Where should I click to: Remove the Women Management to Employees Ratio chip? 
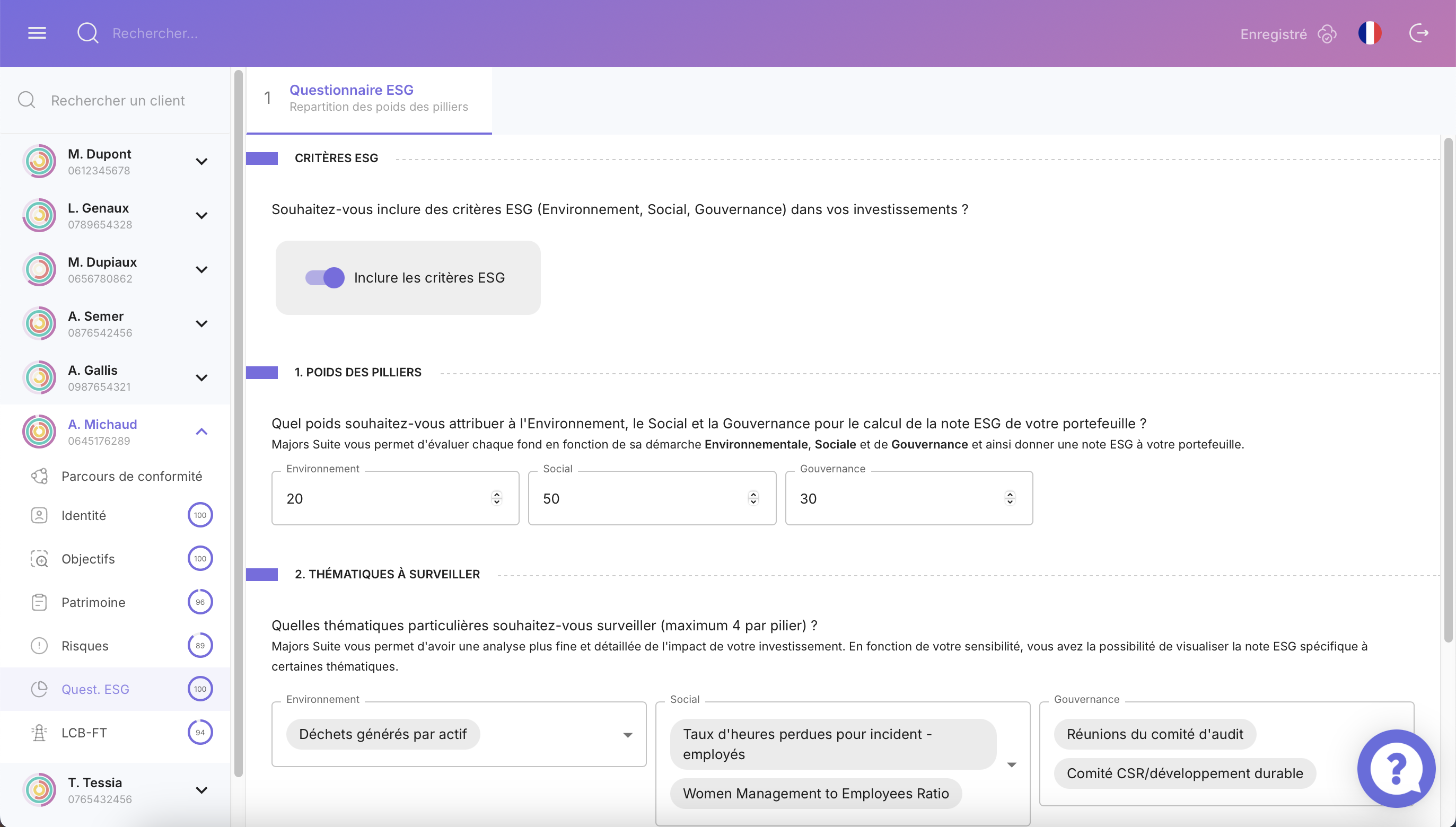[816, 794]
